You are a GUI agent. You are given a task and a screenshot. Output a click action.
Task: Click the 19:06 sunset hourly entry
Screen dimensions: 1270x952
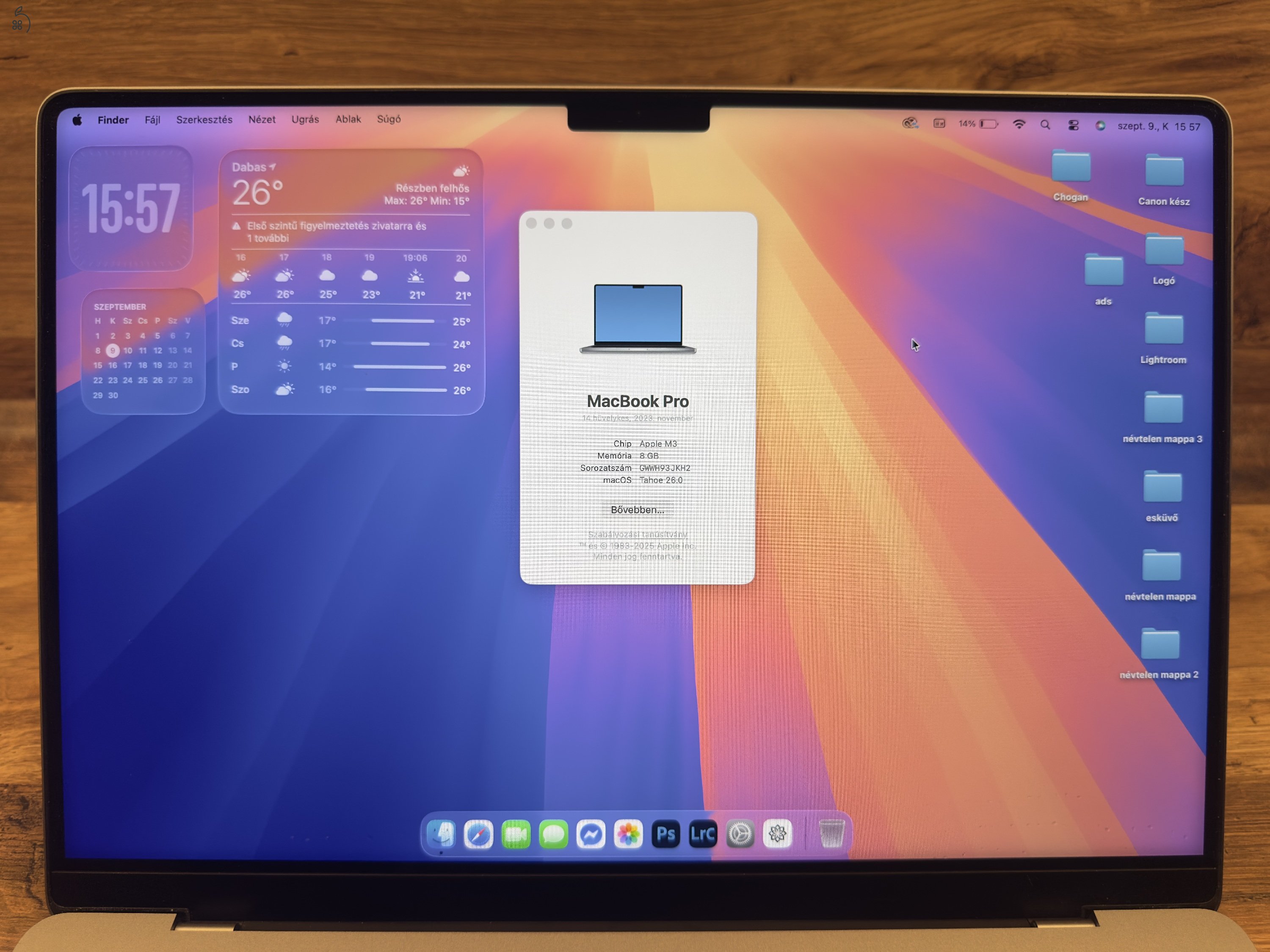pyautogui.click(x=416, y=277)
